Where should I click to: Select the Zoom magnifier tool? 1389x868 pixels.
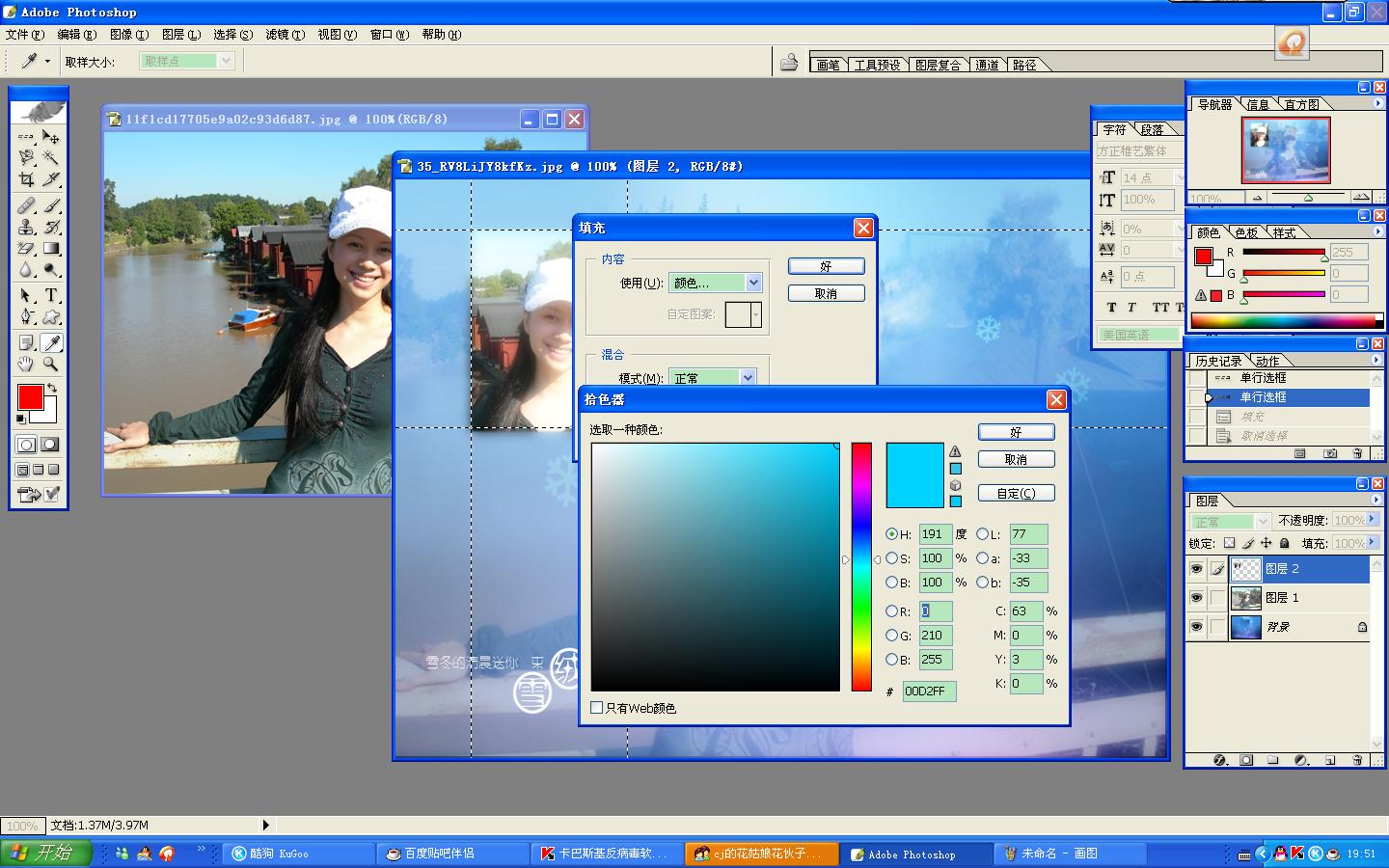pyautogui.click(x=51, y=364)
